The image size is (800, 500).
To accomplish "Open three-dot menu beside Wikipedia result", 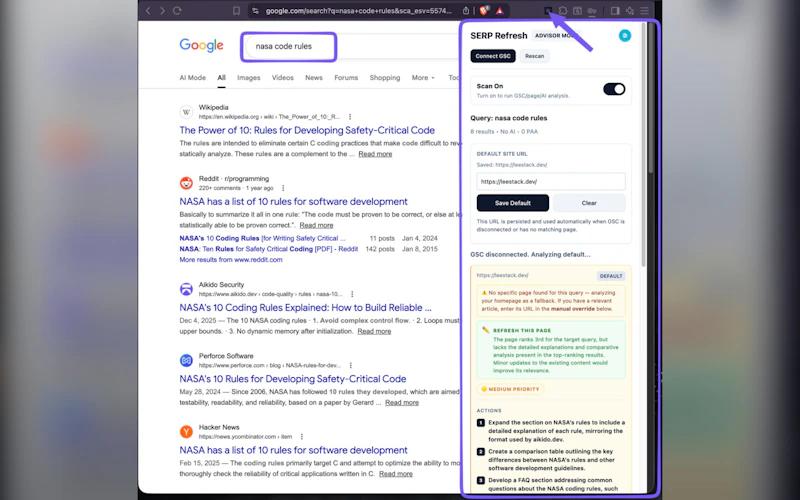I will pos(350,117).
